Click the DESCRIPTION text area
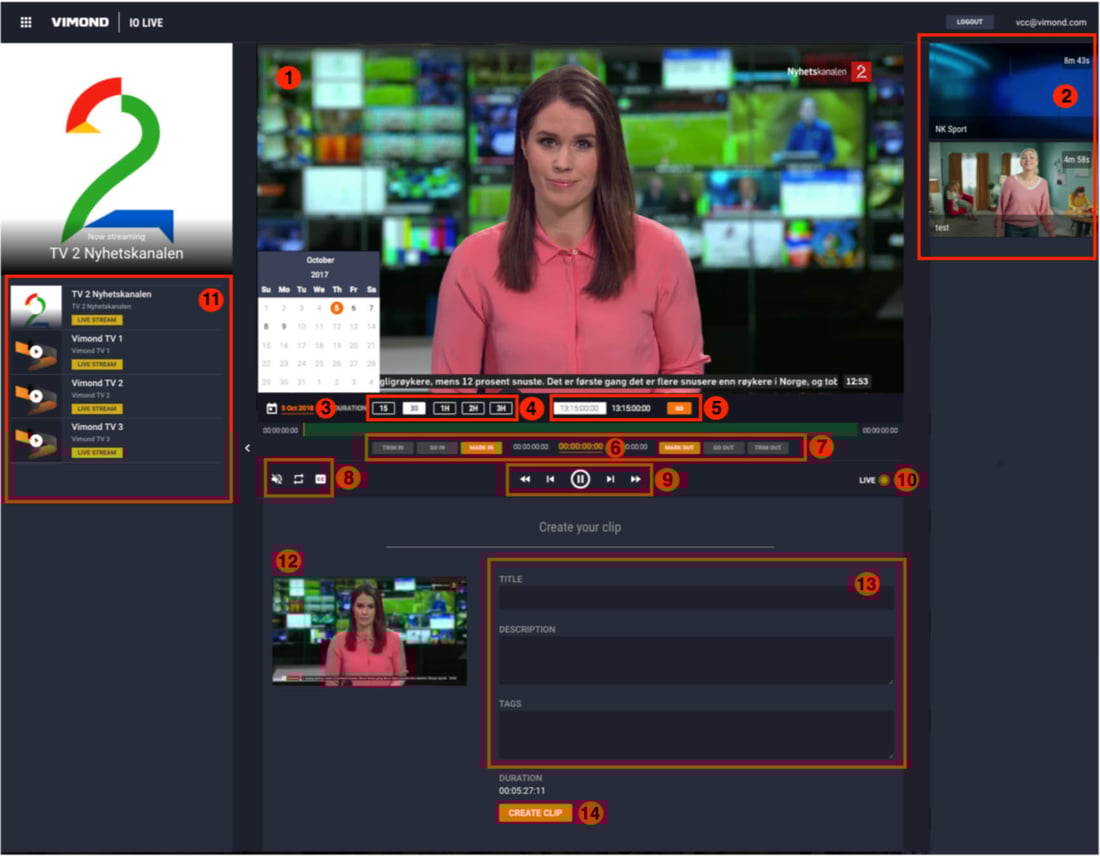This screenshot has height=856, width=1100. coord(696,660)
